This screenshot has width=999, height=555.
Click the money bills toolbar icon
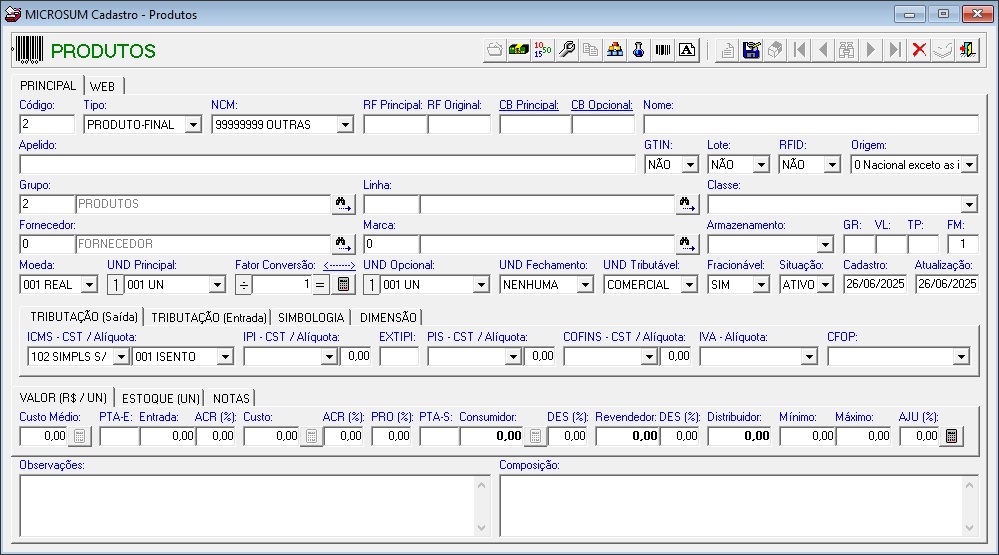518,50
